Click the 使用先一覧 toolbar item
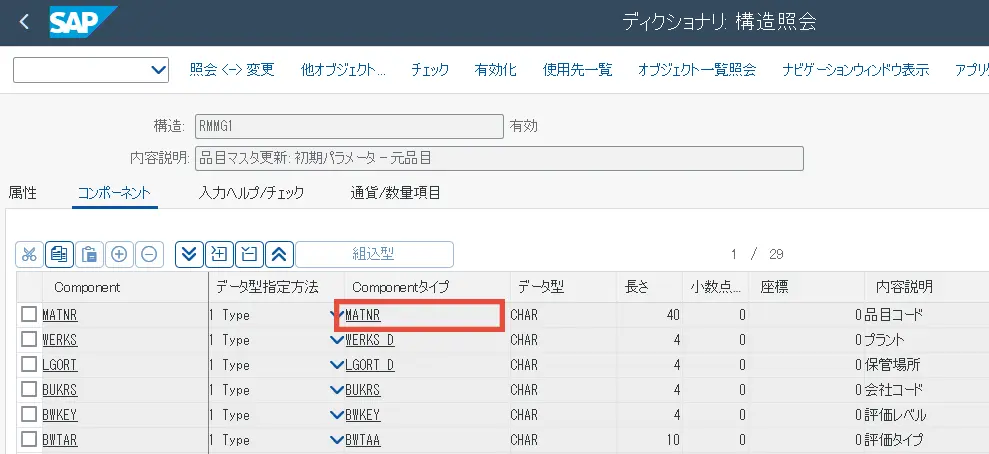Image resolution: width=989 pixels, height=454 pixels. click(577, 70)
